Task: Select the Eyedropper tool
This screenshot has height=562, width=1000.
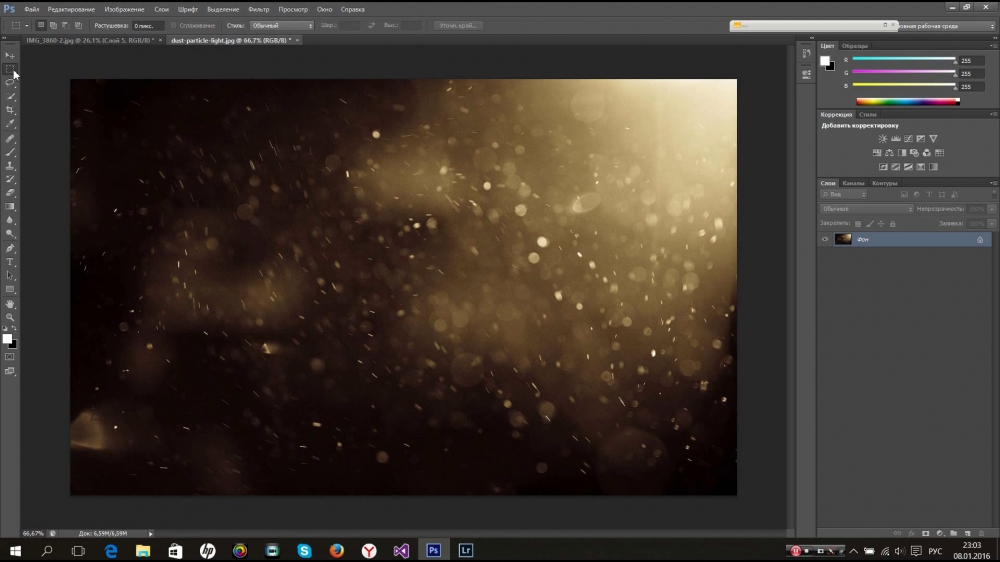Action: pos(10,124)
